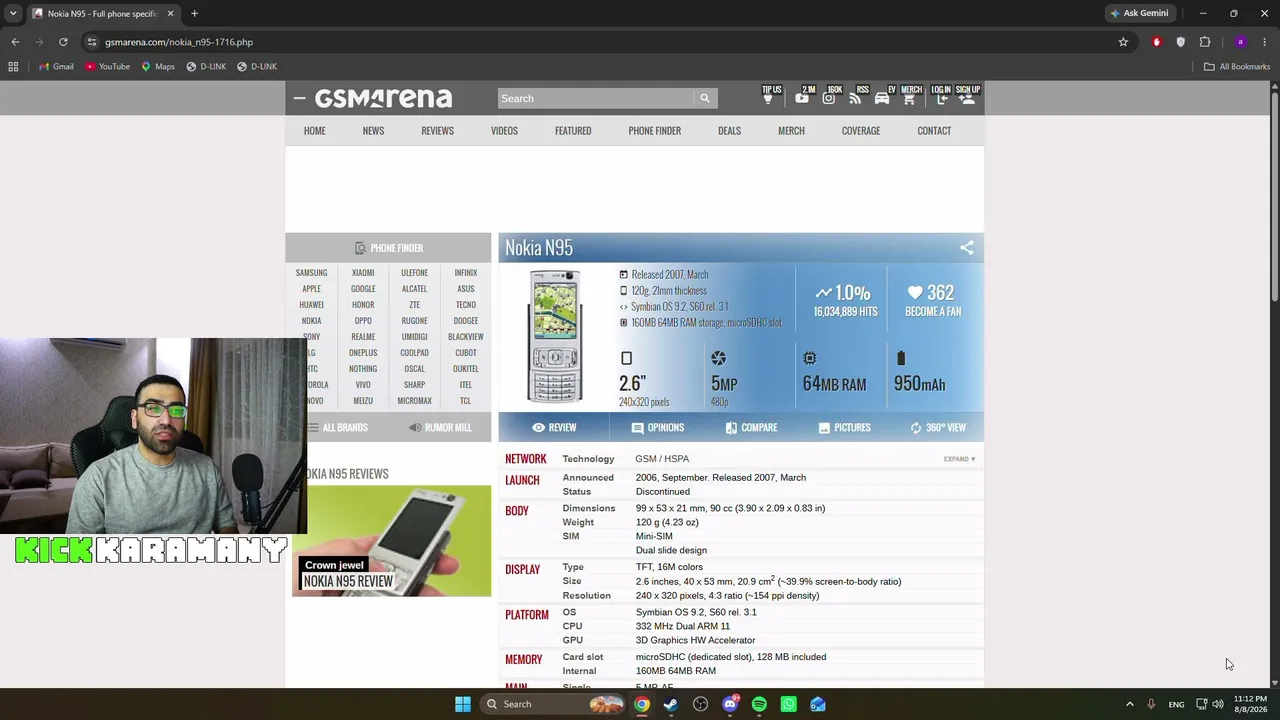The height and width of the screenshot is (720, 1280).
Task: Open the YouTube bookmark
Action: [x=107, y=67]
